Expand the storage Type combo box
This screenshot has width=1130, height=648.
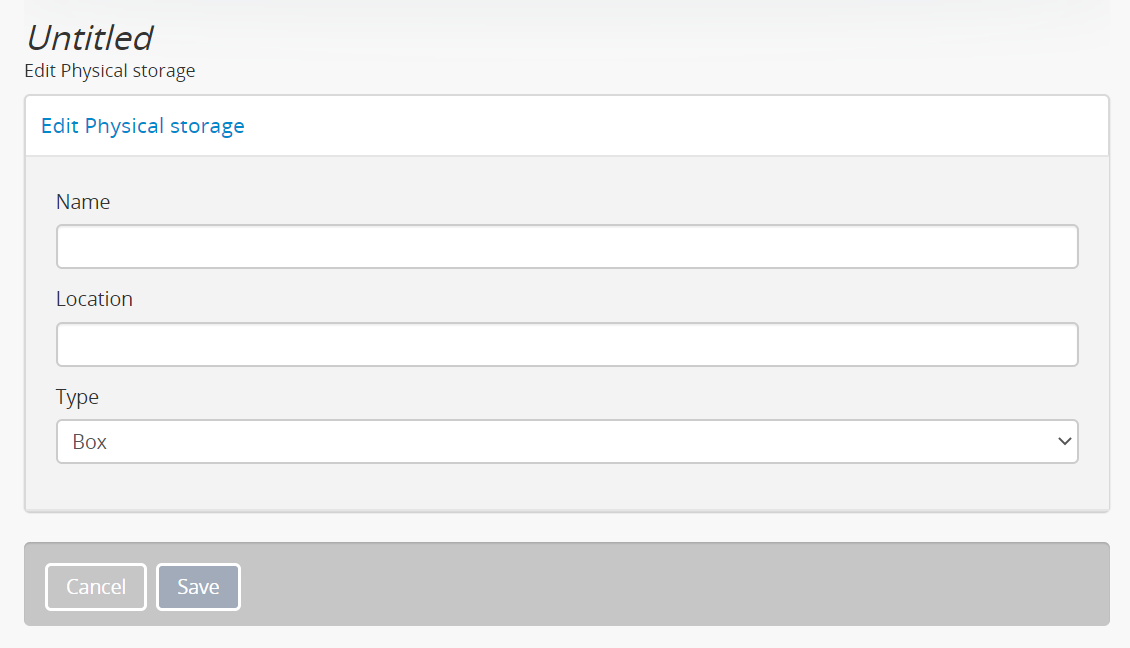pos(566,442)
